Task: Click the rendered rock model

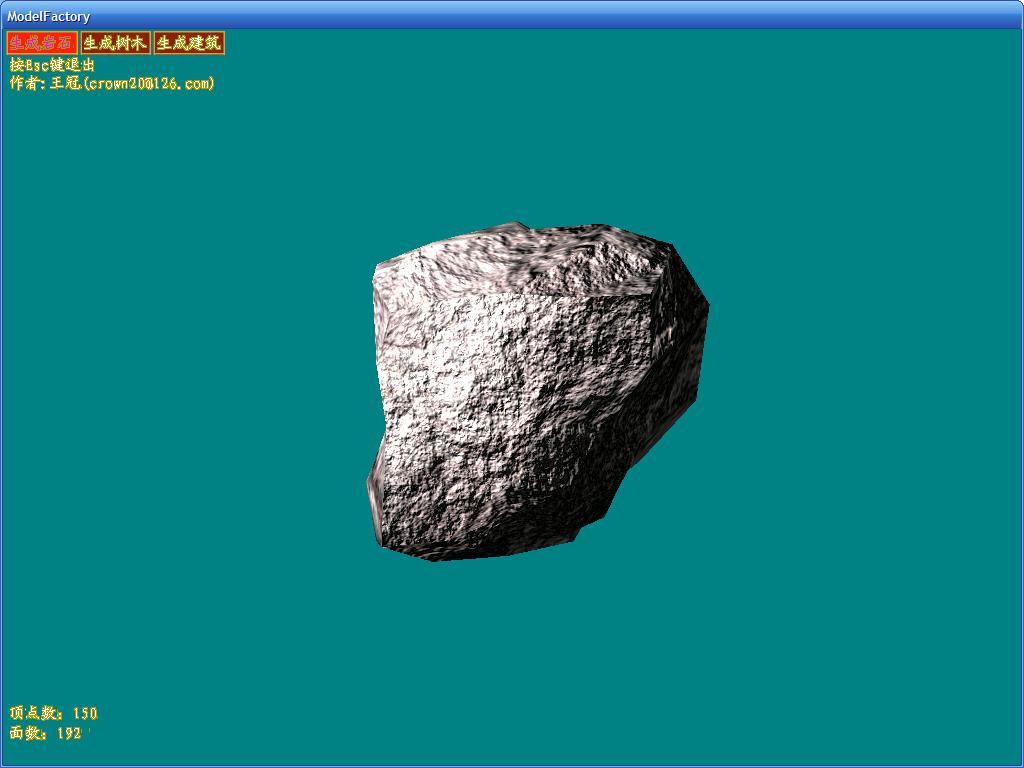Action: (537, 392)
